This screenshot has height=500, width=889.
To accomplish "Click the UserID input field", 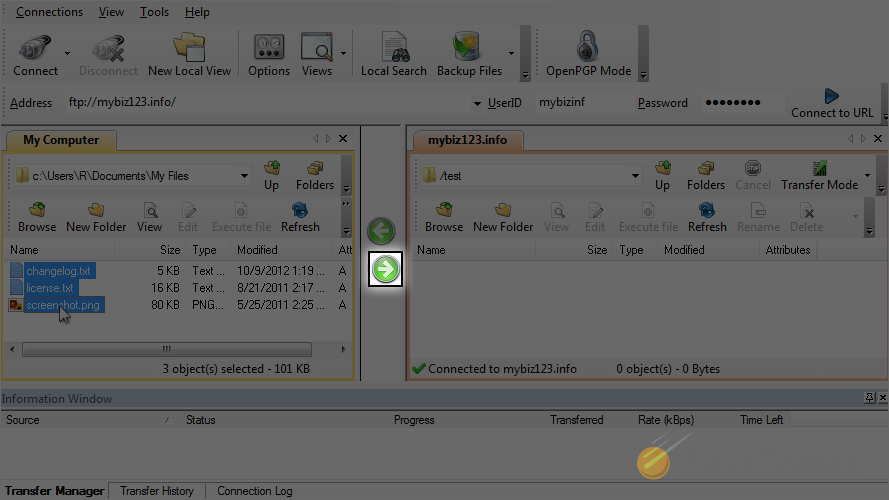I will (x=580, y=102).
